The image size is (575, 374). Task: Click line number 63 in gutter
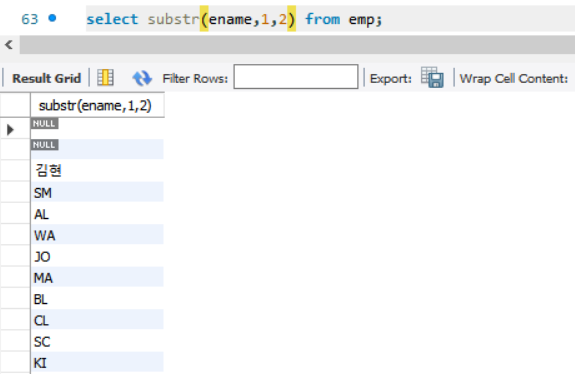[x=30, y=19]
